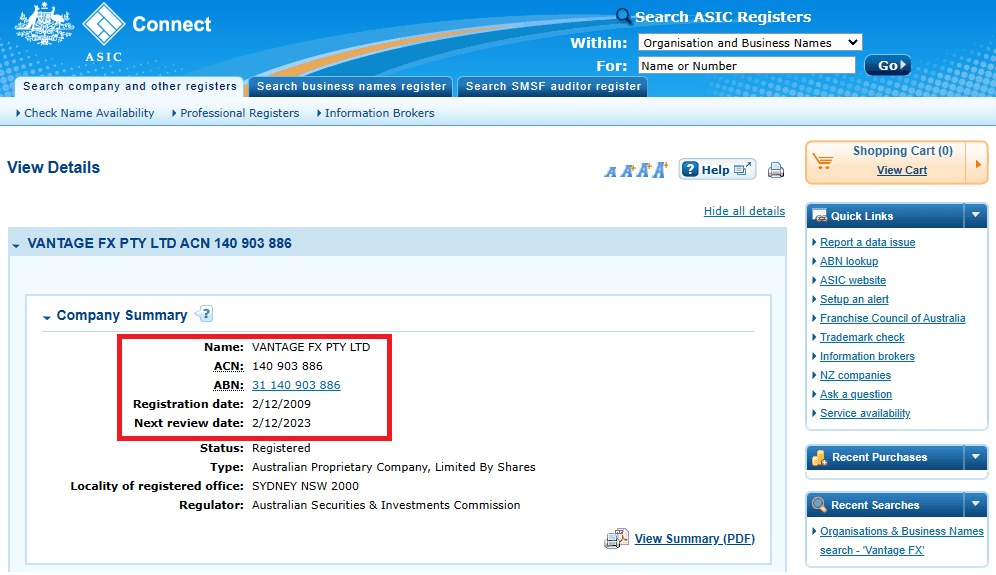Click the Name or Number search field

[x=747, y=65]
